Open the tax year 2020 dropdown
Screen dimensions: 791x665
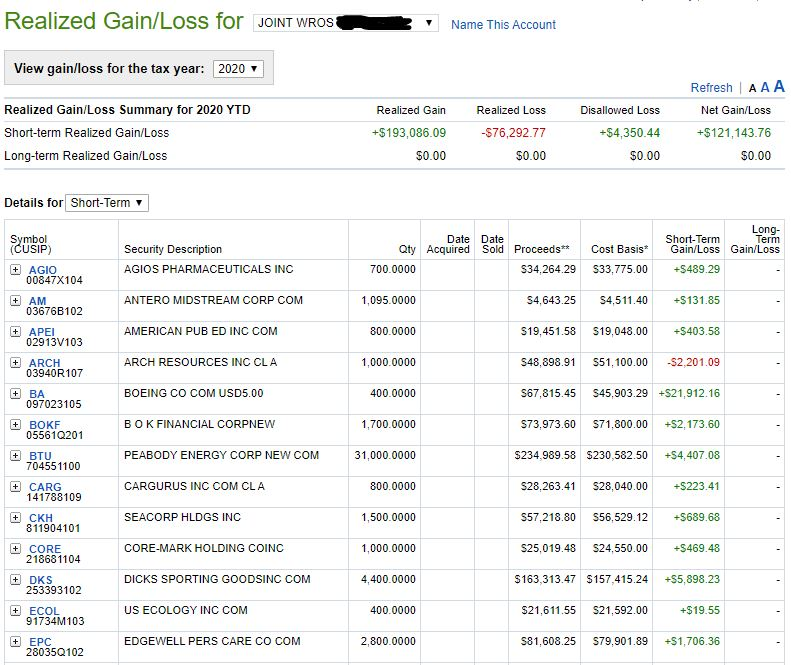click(238, 69)
